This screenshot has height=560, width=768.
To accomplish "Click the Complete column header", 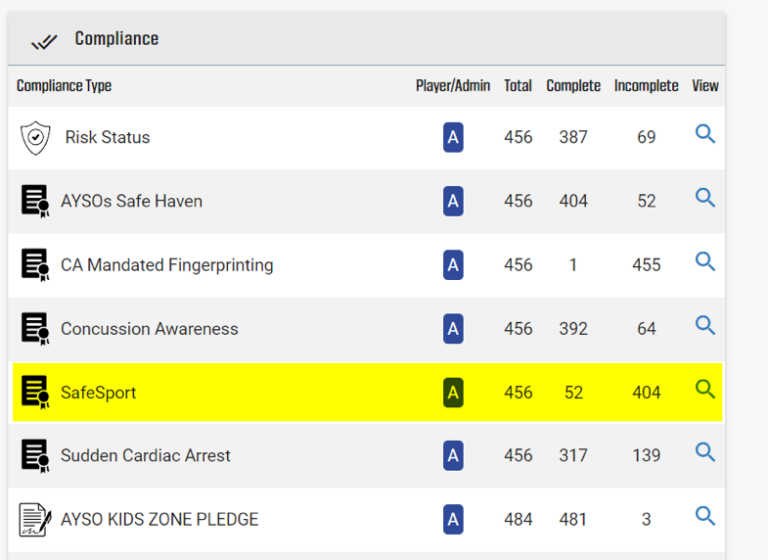I will (x=573, y=86).
